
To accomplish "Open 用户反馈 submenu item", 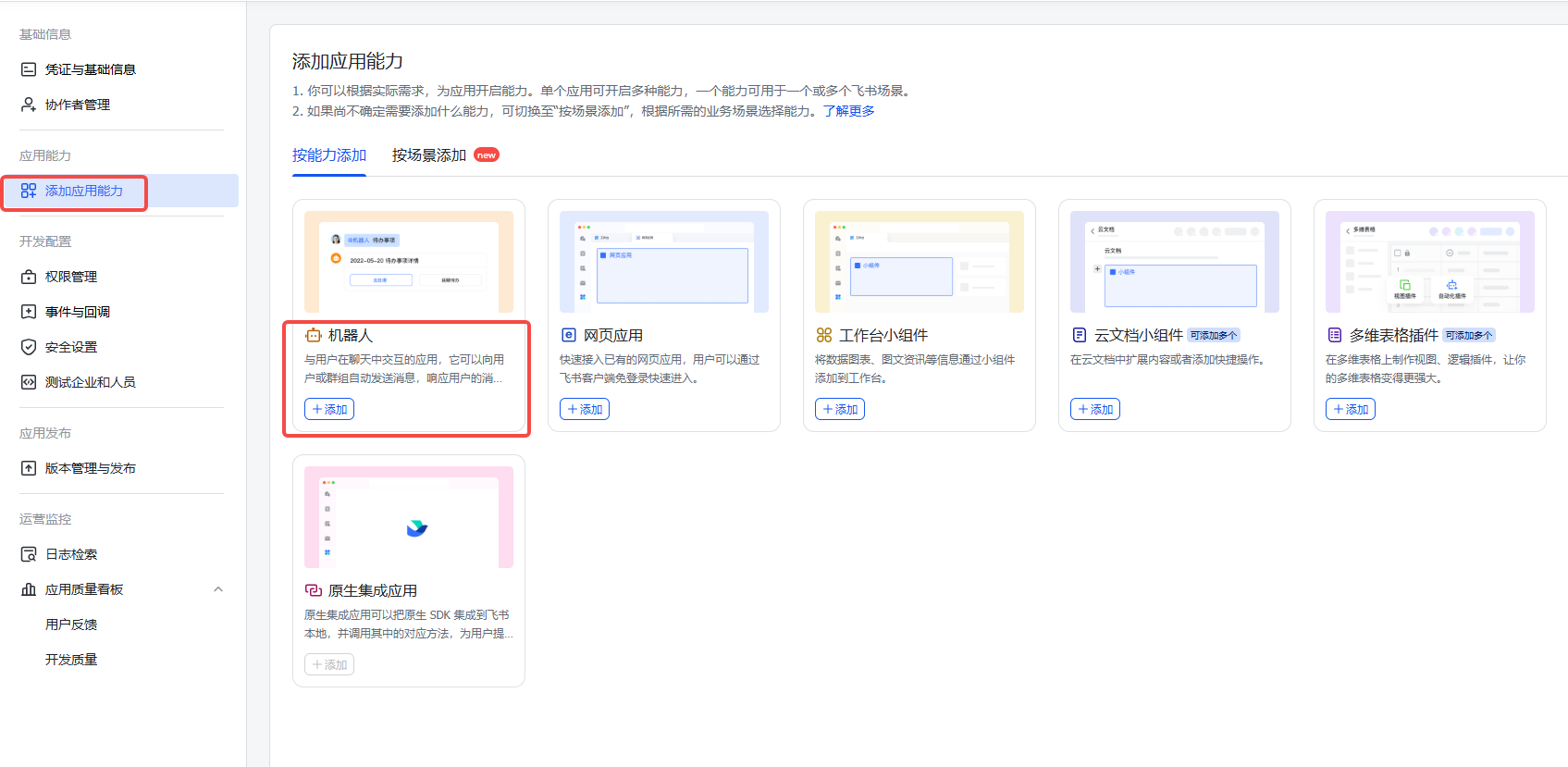I will (71, 625).
